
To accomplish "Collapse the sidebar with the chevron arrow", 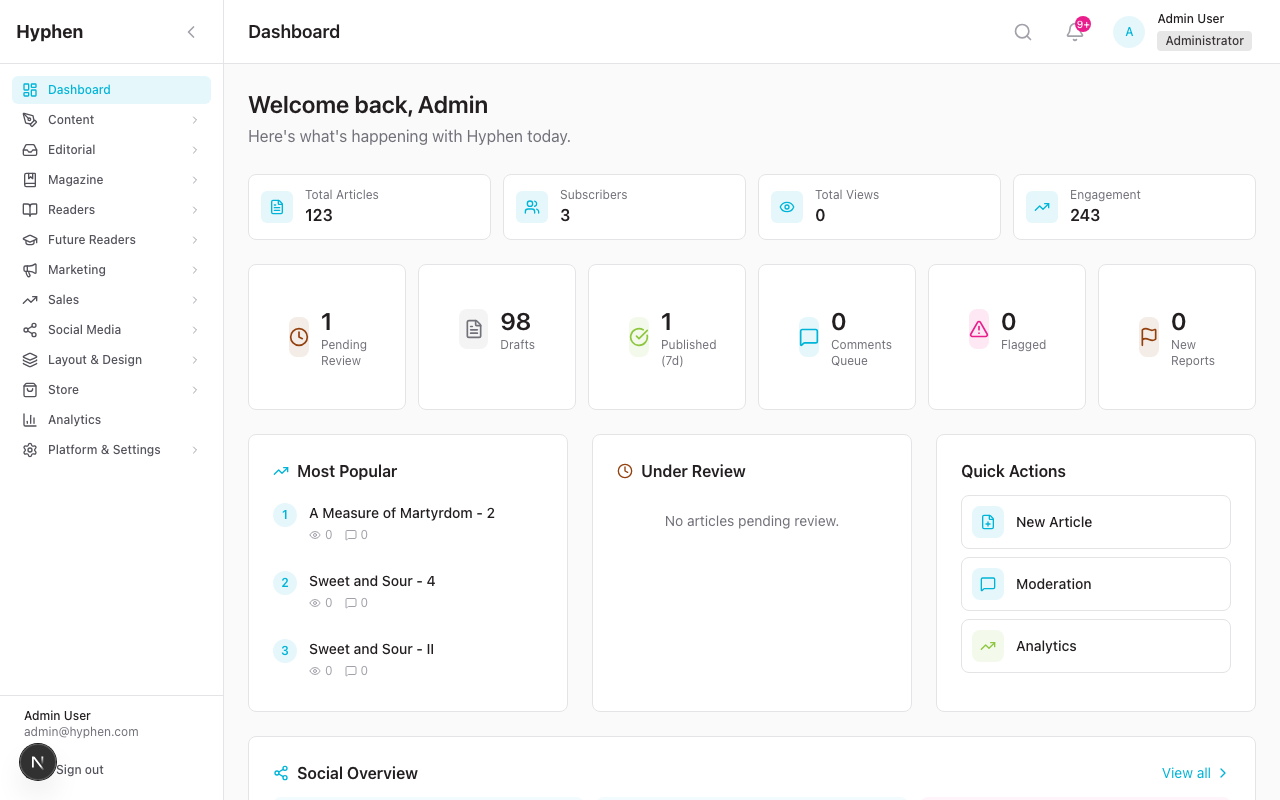I will (191, 31).
